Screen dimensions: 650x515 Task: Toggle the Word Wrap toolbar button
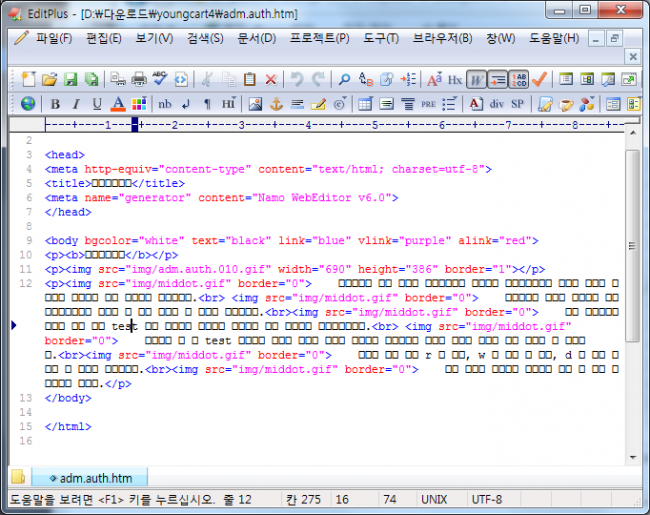[477, 79]
